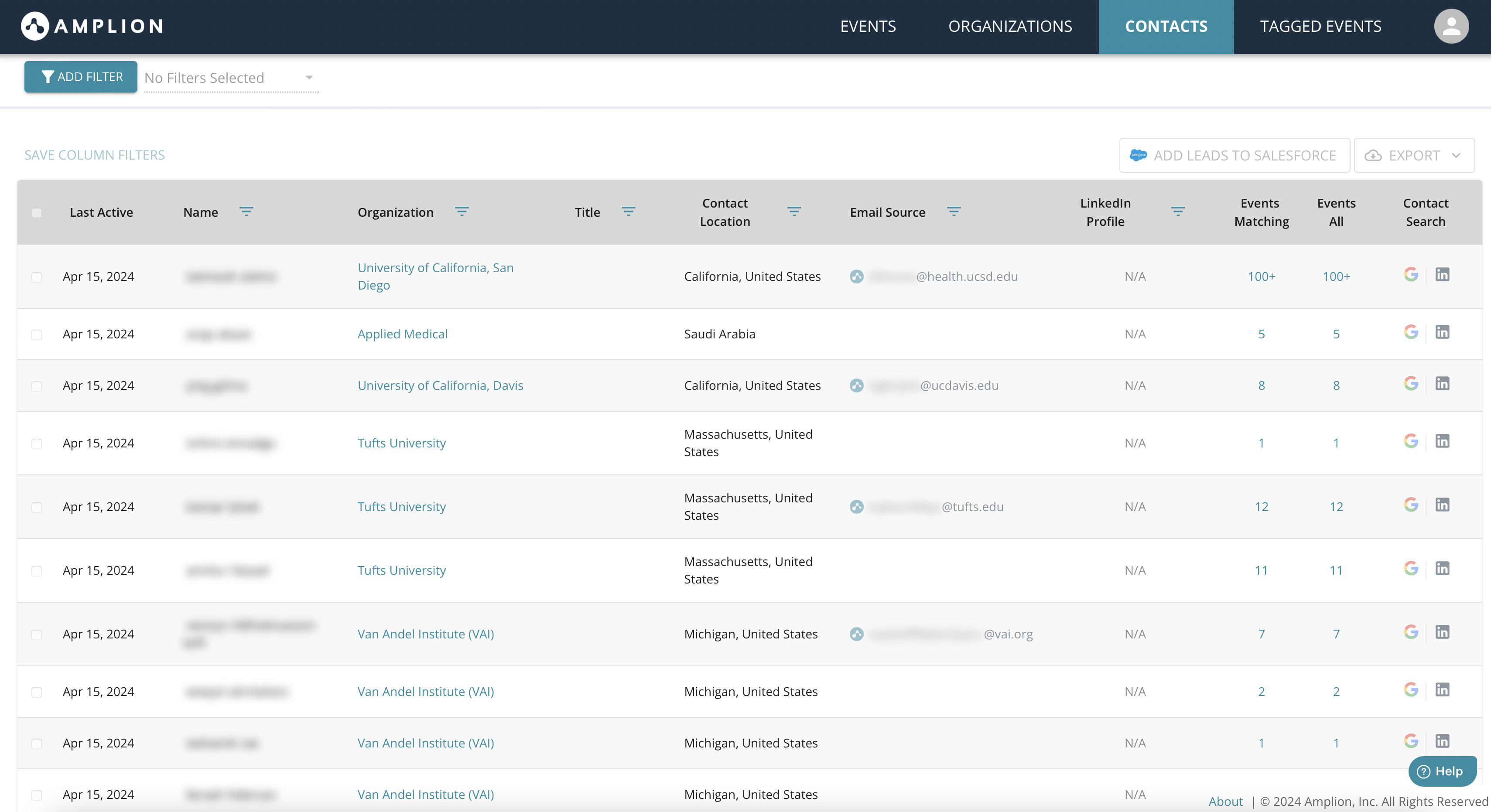Click the Contact Location filter icon
Image resolution: width=1491 pixels, height=812 pixels.
coord(793,212)
